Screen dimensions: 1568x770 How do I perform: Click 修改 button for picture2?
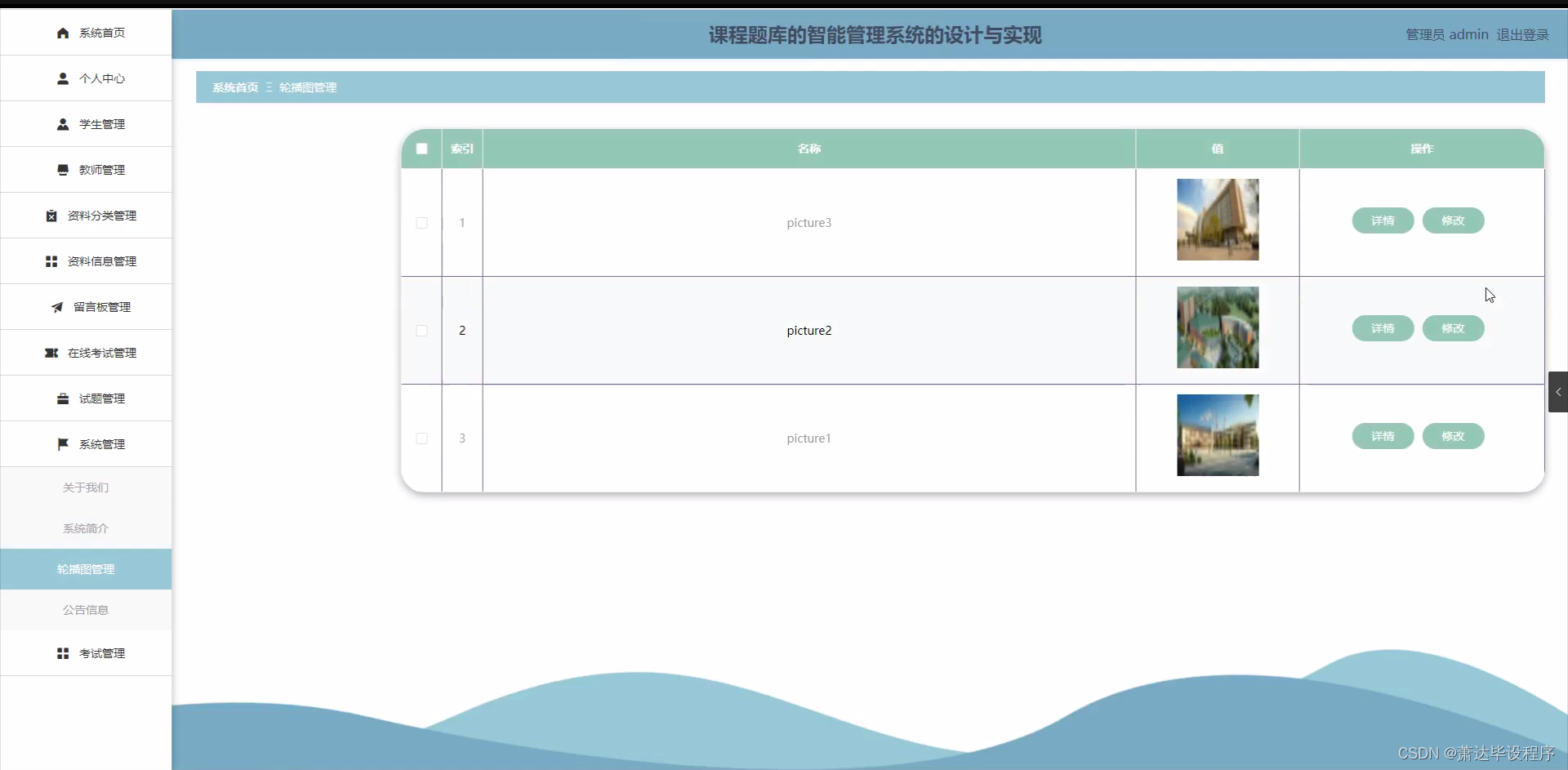pyautogui.click(x=1453, y=328)
